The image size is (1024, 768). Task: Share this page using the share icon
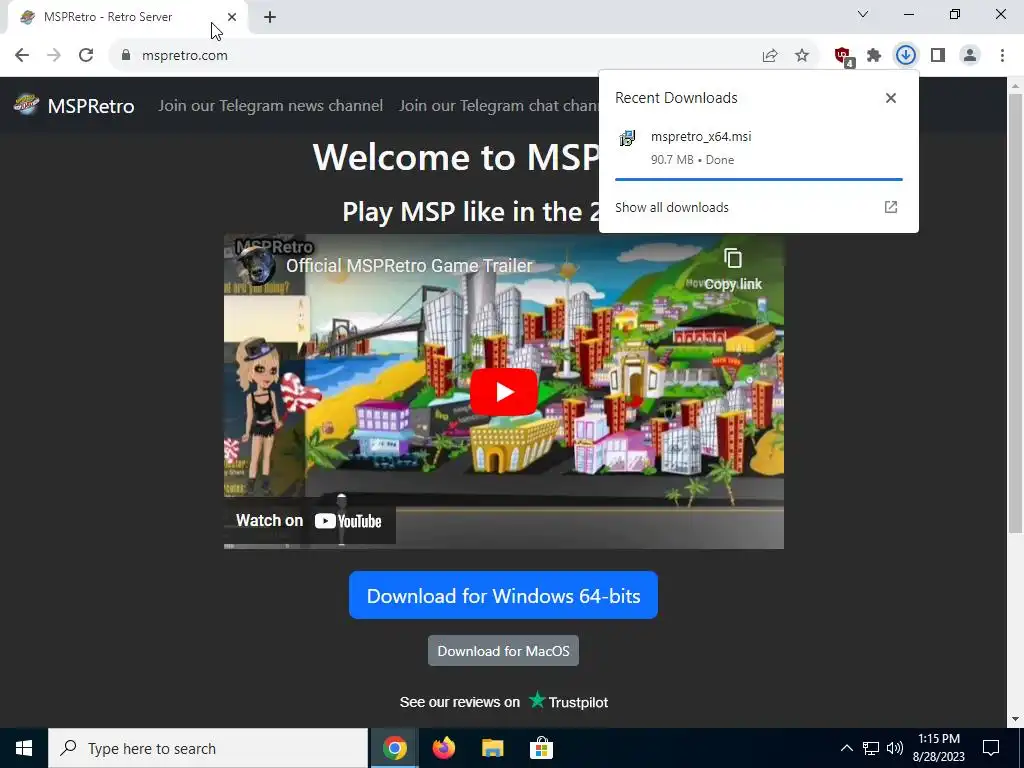click(x=770, y=56)
